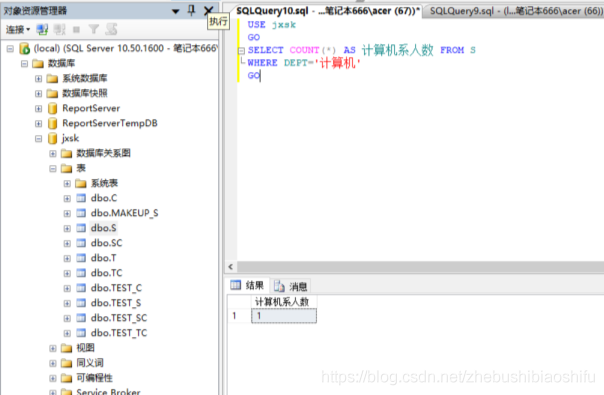The width and height of the screenshot is (604, 395).
Task: Expand the ReportServer database
Action: click(39, 108)
